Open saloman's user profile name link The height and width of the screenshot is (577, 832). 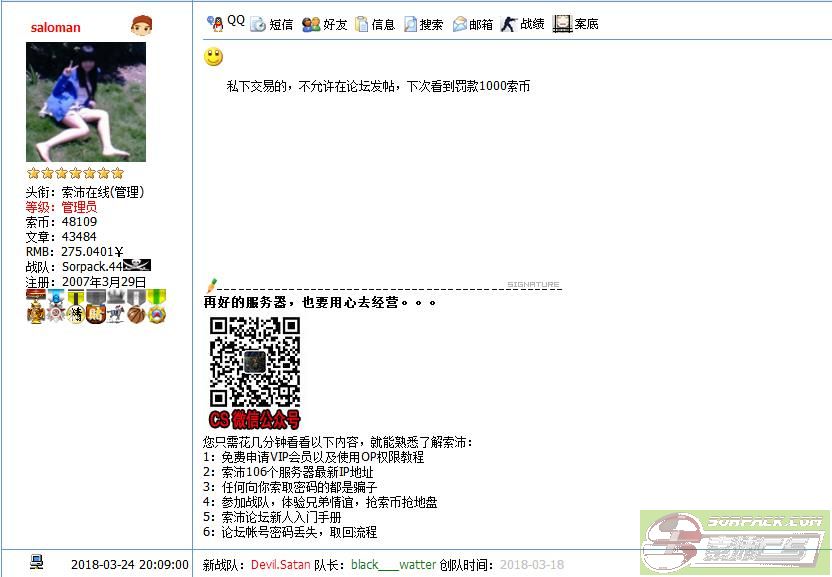pyautogui.click(x=56, y=28)
